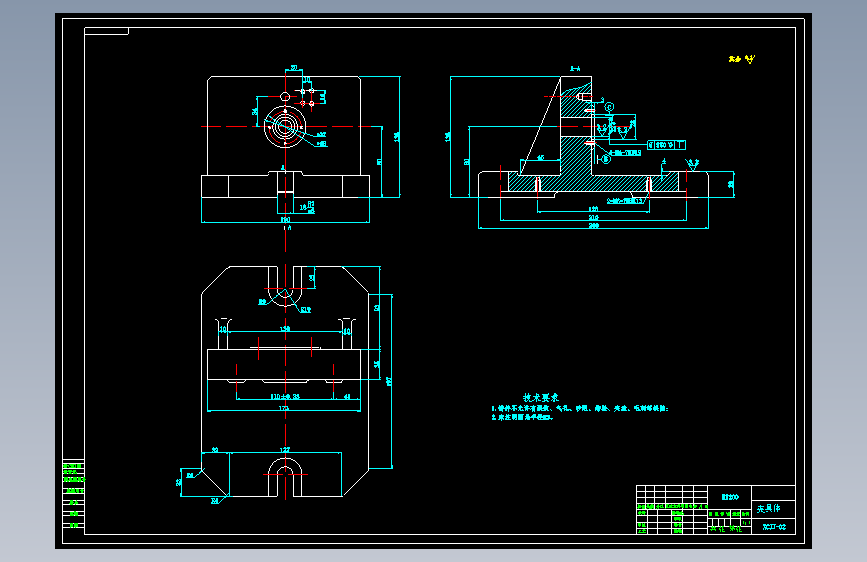Screen dimensions: 867x562
Task: Click the small hole above the bore
Action: coord(285,97)
